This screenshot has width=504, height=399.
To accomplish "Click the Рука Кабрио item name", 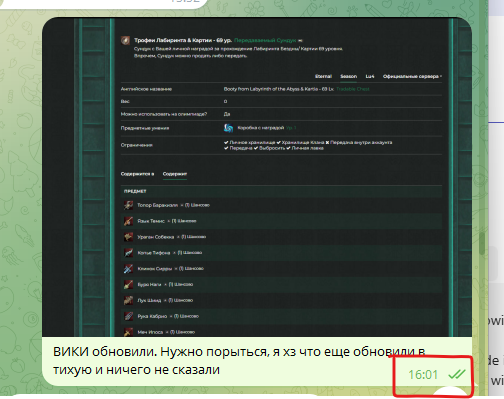I will point(152,316).
